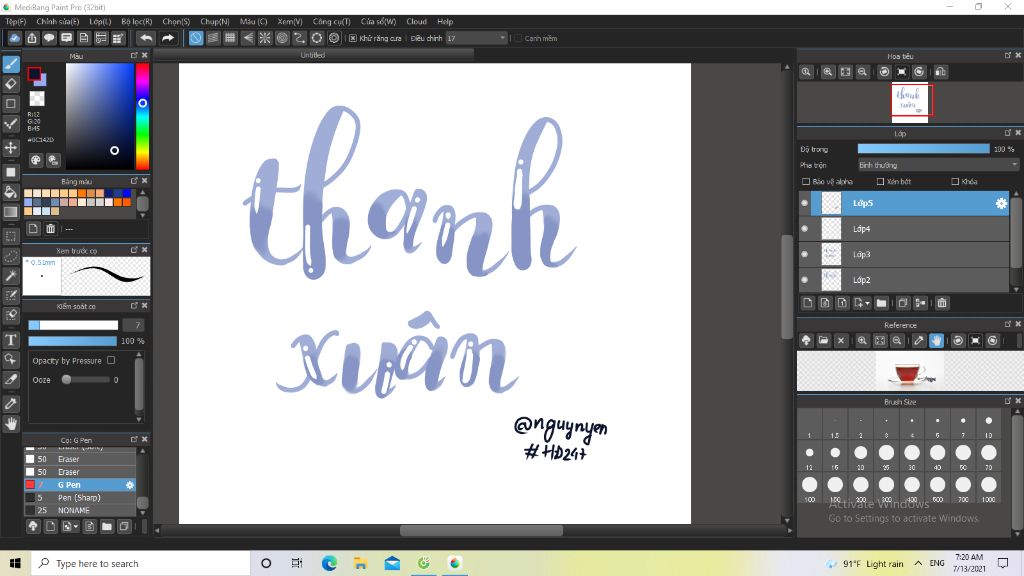Open Pha trộn blend mode dropdown
The image size is (1024, 576).
point(938,165)
